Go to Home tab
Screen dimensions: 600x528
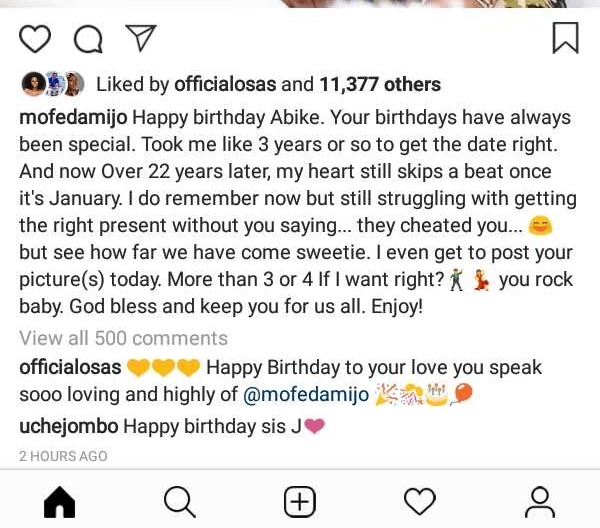(59, 500)
